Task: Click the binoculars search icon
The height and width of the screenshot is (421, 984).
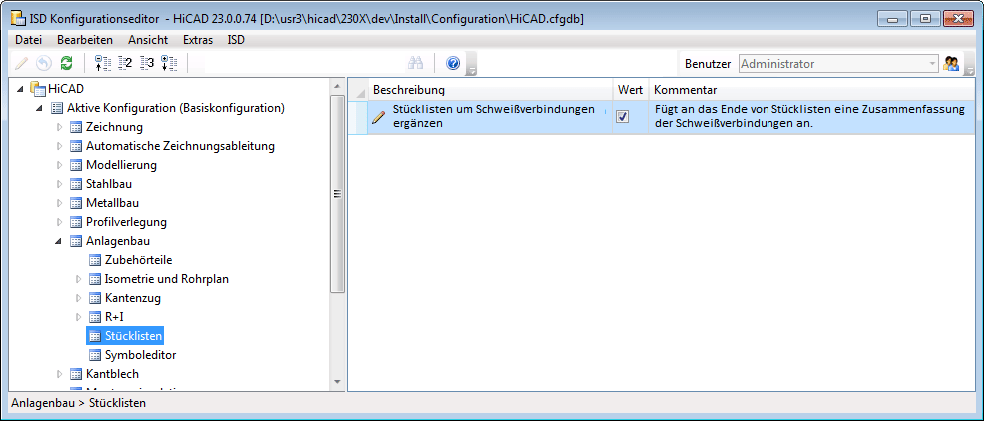Action: coord(416,63)
